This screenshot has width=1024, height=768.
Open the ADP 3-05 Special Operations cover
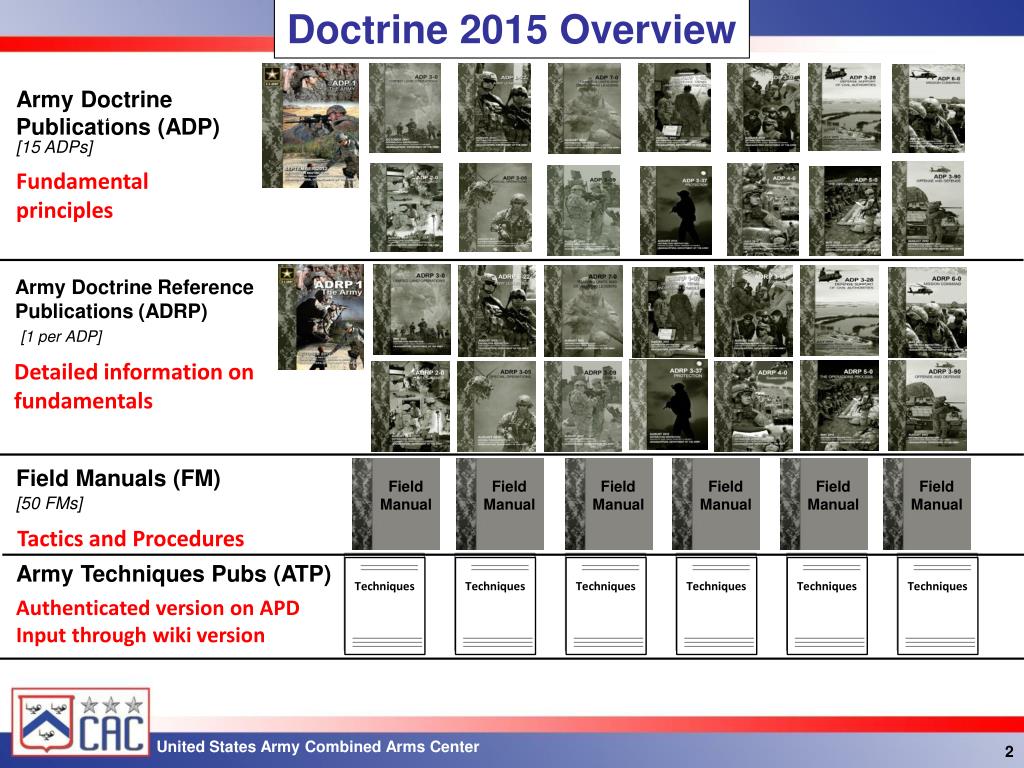pyautogui.click(x=495, y=208)
